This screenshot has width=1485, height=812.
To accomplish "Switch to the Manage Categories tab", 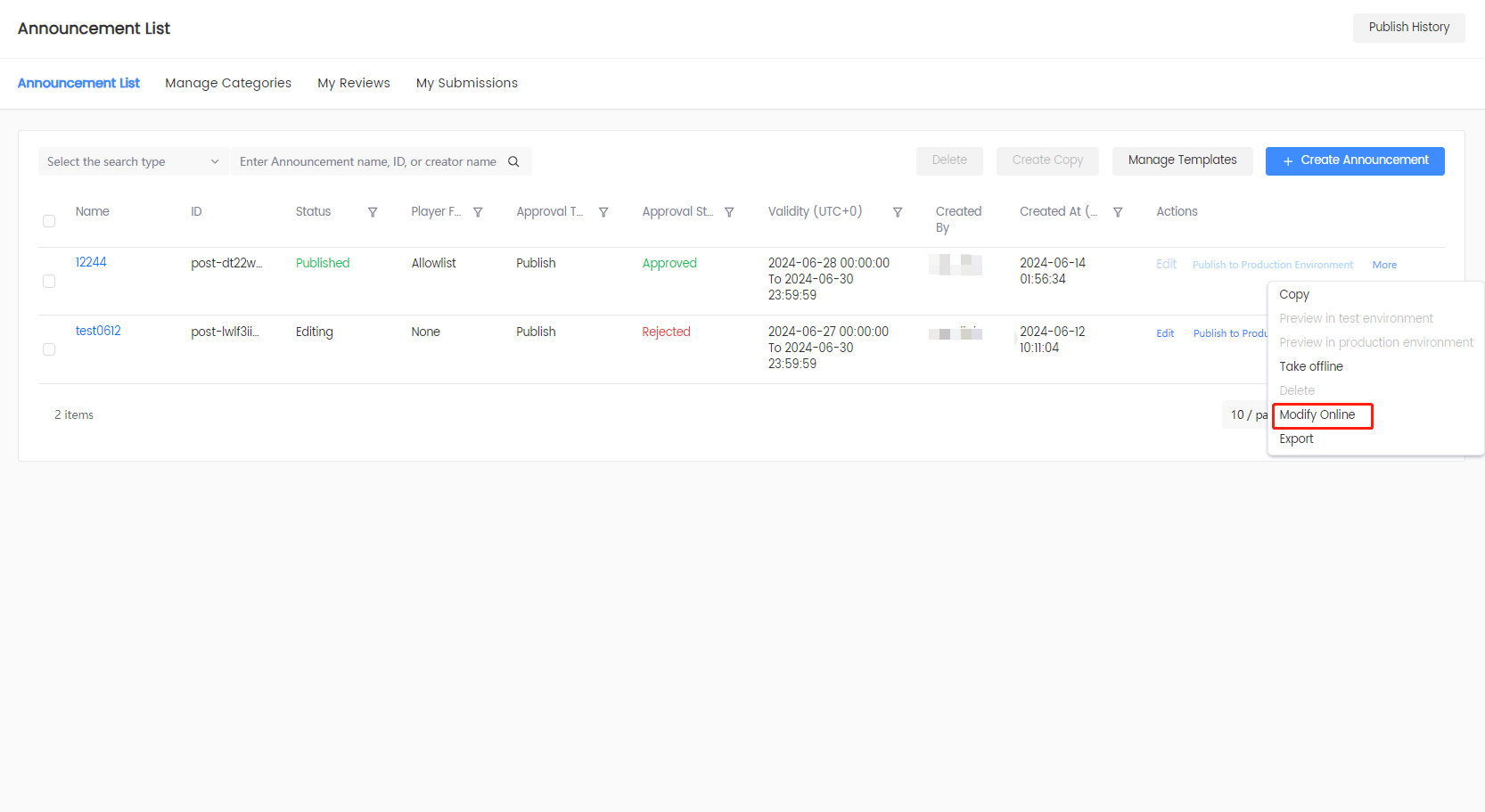I will (x=228, y=83).
